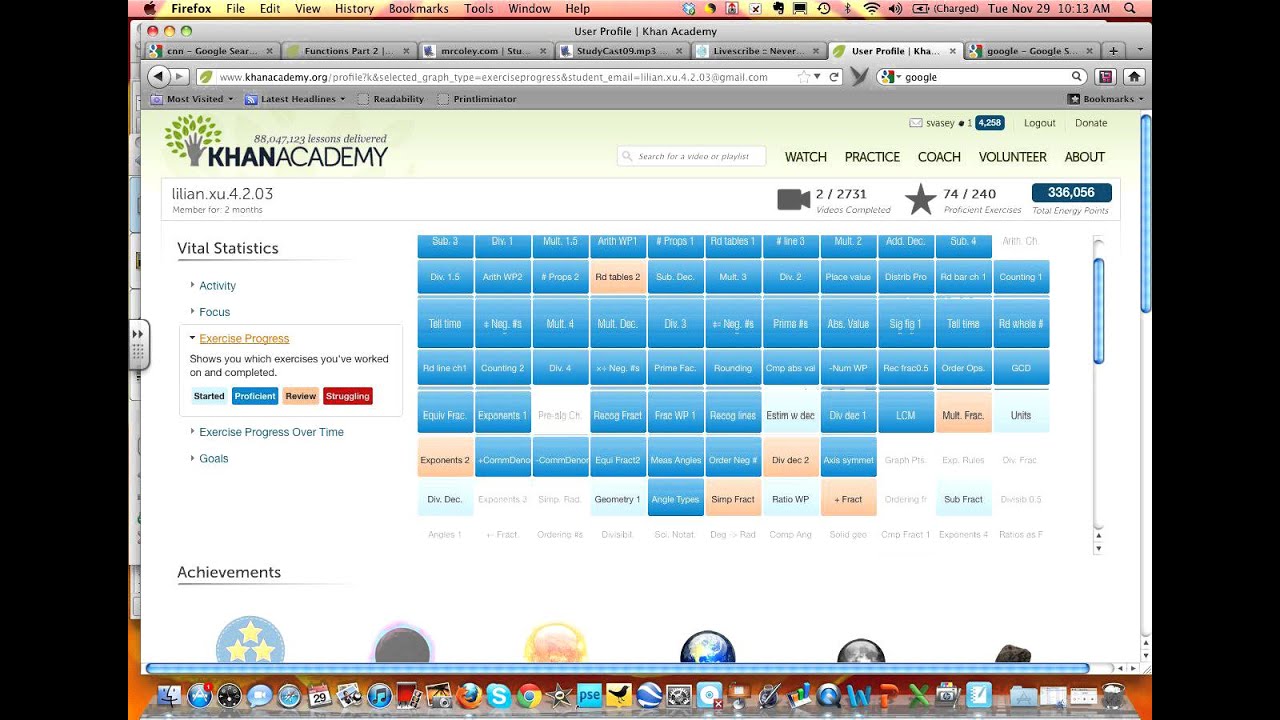Click the star Proficient Exercises icon

920,199
